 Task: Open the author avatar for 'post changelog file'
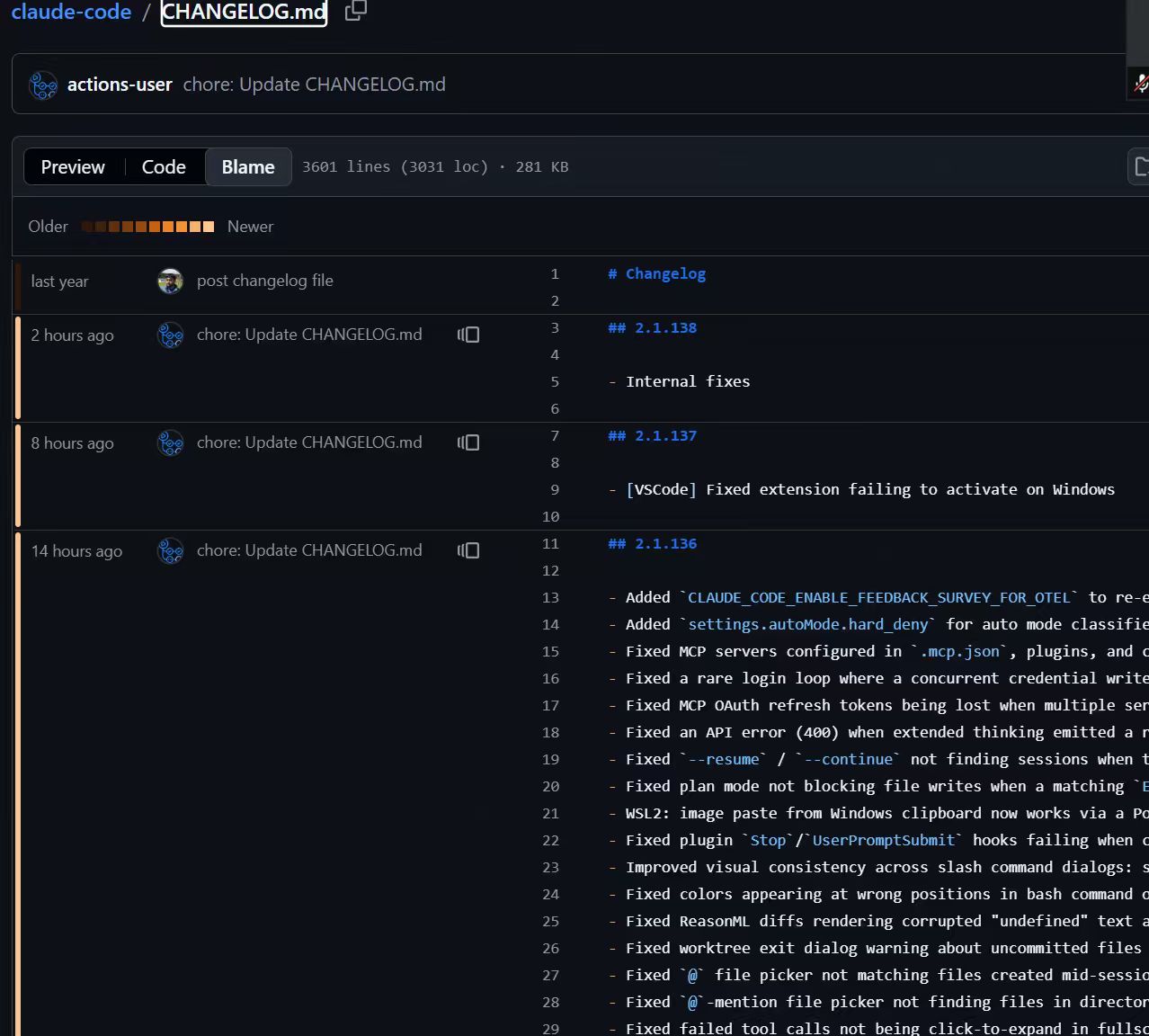(x=170, y=281)
